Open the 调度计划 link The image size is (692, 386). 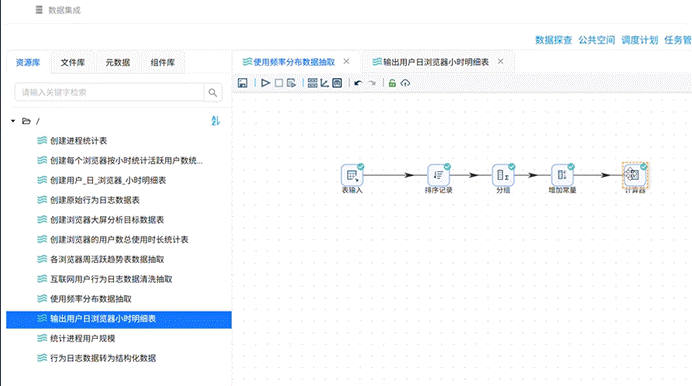click(639, 40)
